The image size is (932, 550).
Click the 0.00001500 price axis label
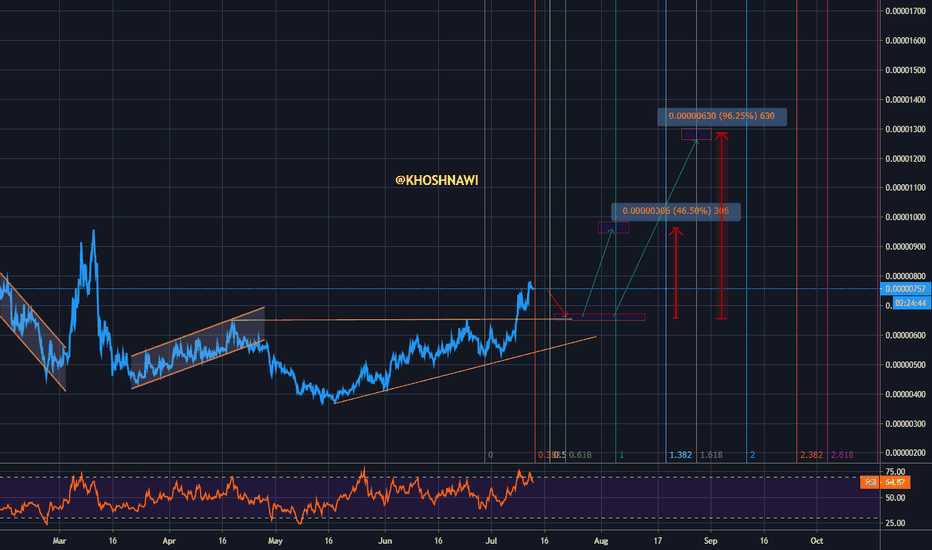click(x=905, y=70)
